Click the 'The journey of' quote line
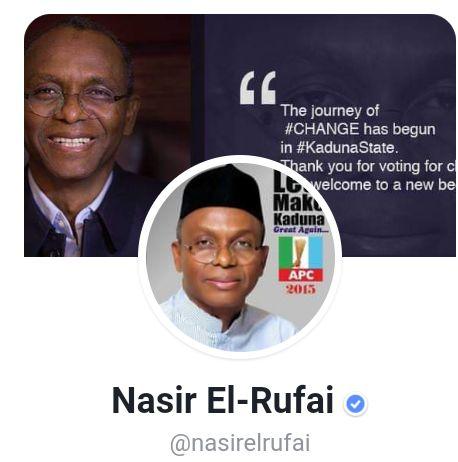458x462 pixels. (330, 111)
